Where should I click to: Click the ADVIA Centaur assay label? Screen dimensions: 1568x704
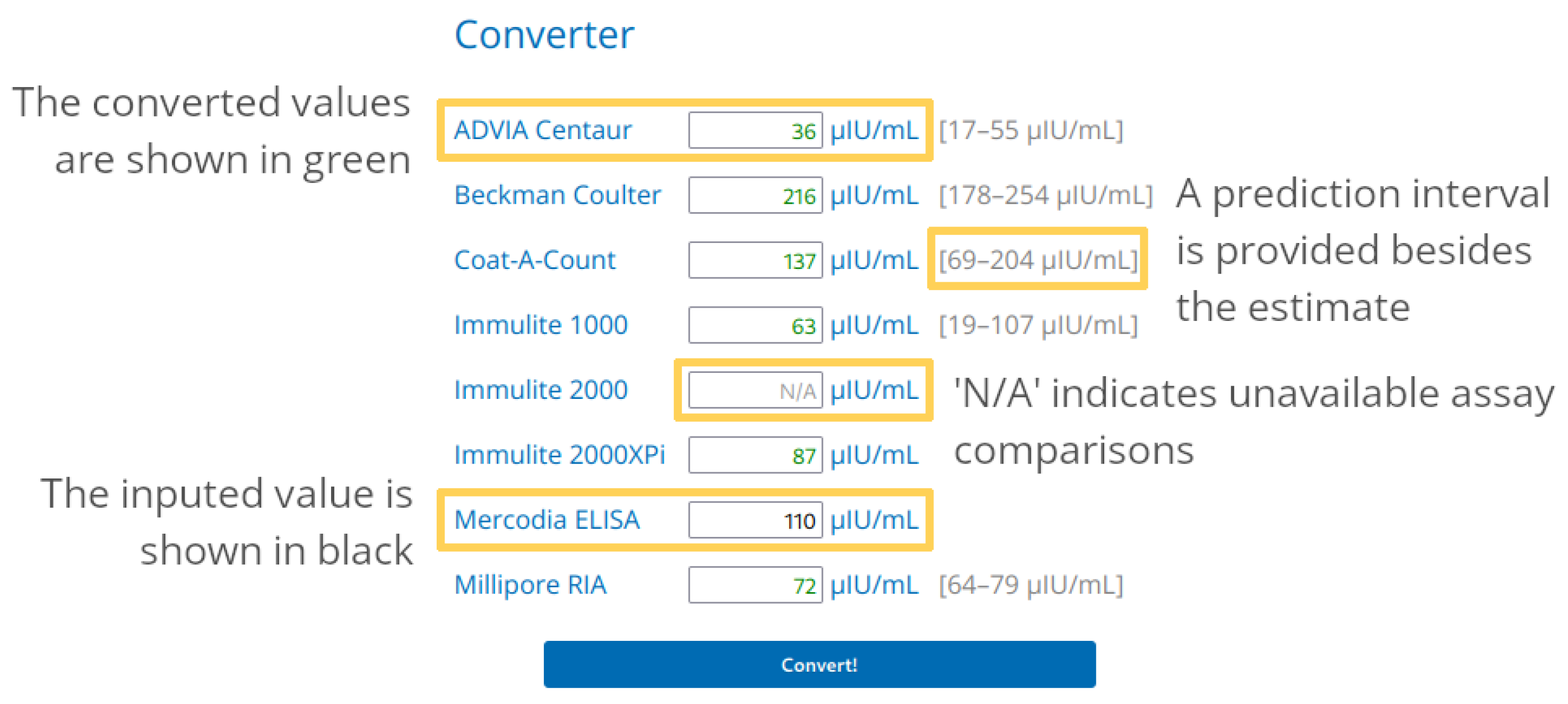point(542,130)
